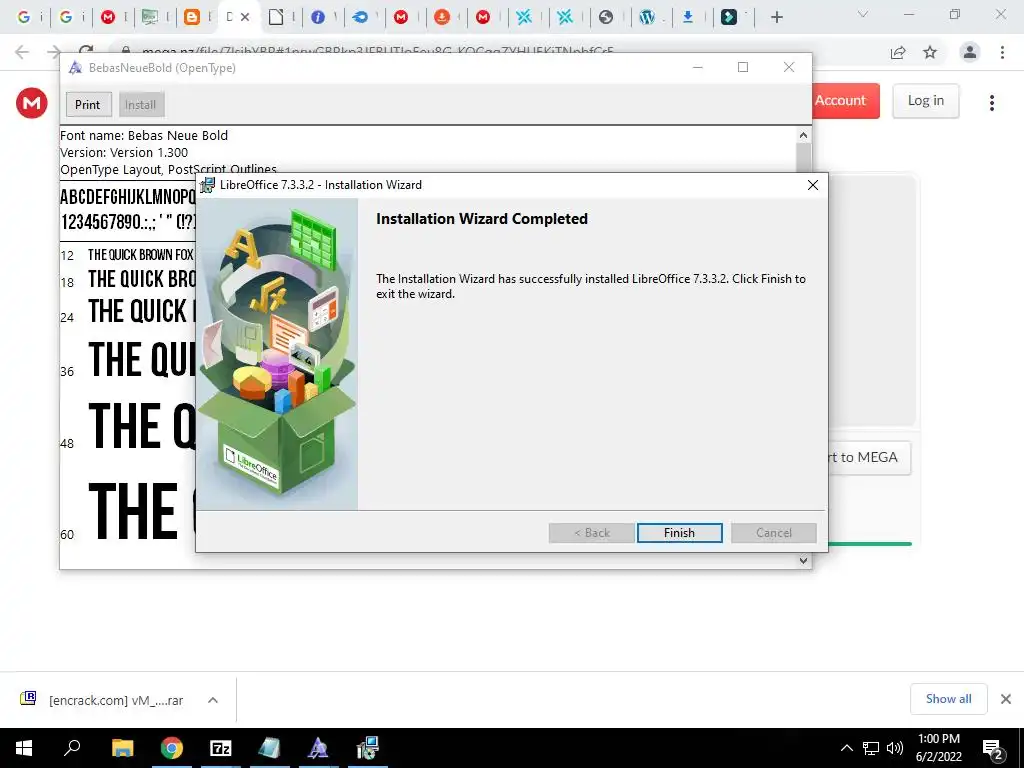Click the font viewer scrollbar thumb
Image resolution: width=1024 pixels, height=768 pixels.
pyautogui.click(x=803, y=158)
